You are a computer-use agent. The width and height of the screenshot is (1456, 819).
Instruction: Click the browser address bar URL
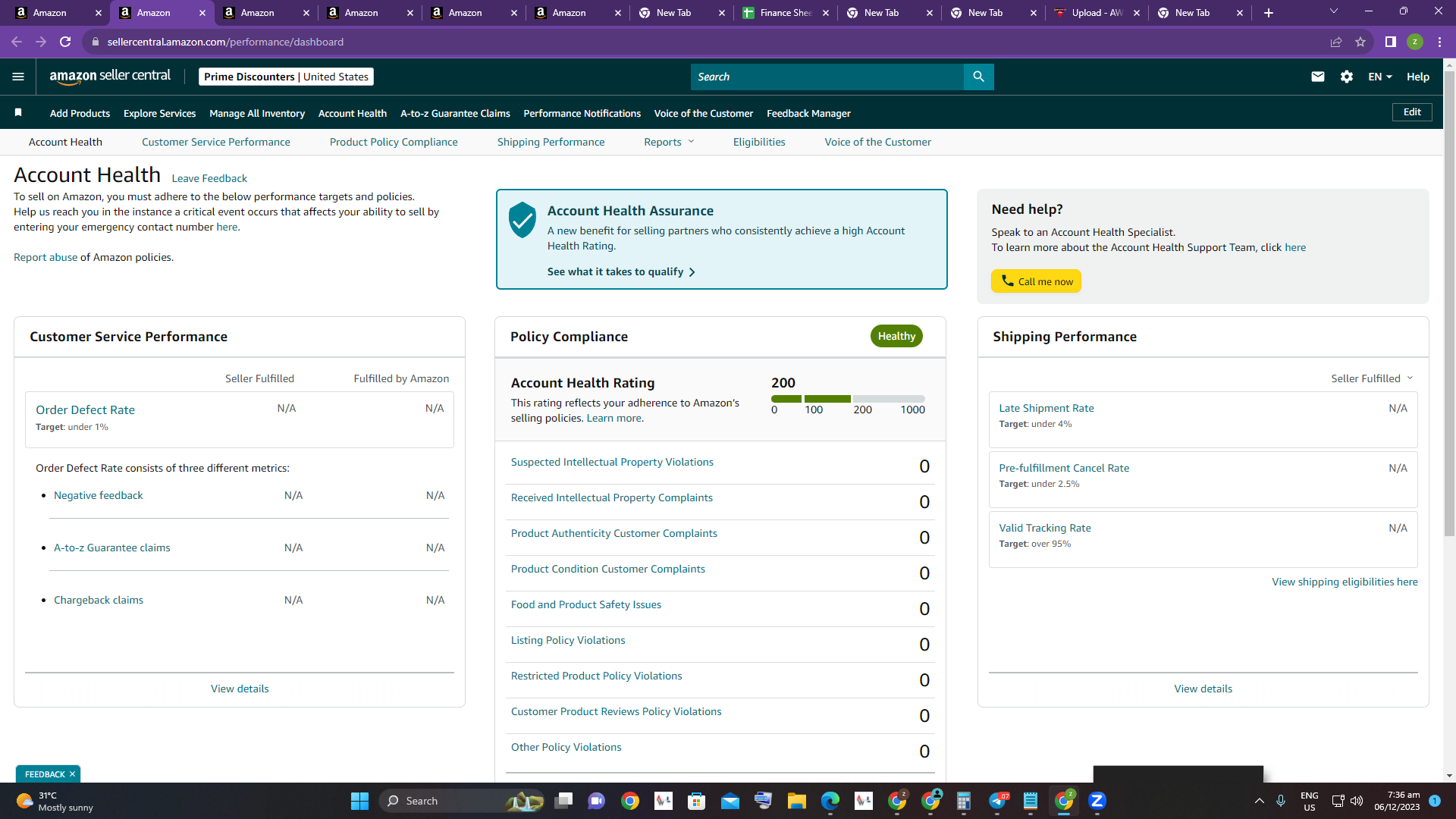225,42
